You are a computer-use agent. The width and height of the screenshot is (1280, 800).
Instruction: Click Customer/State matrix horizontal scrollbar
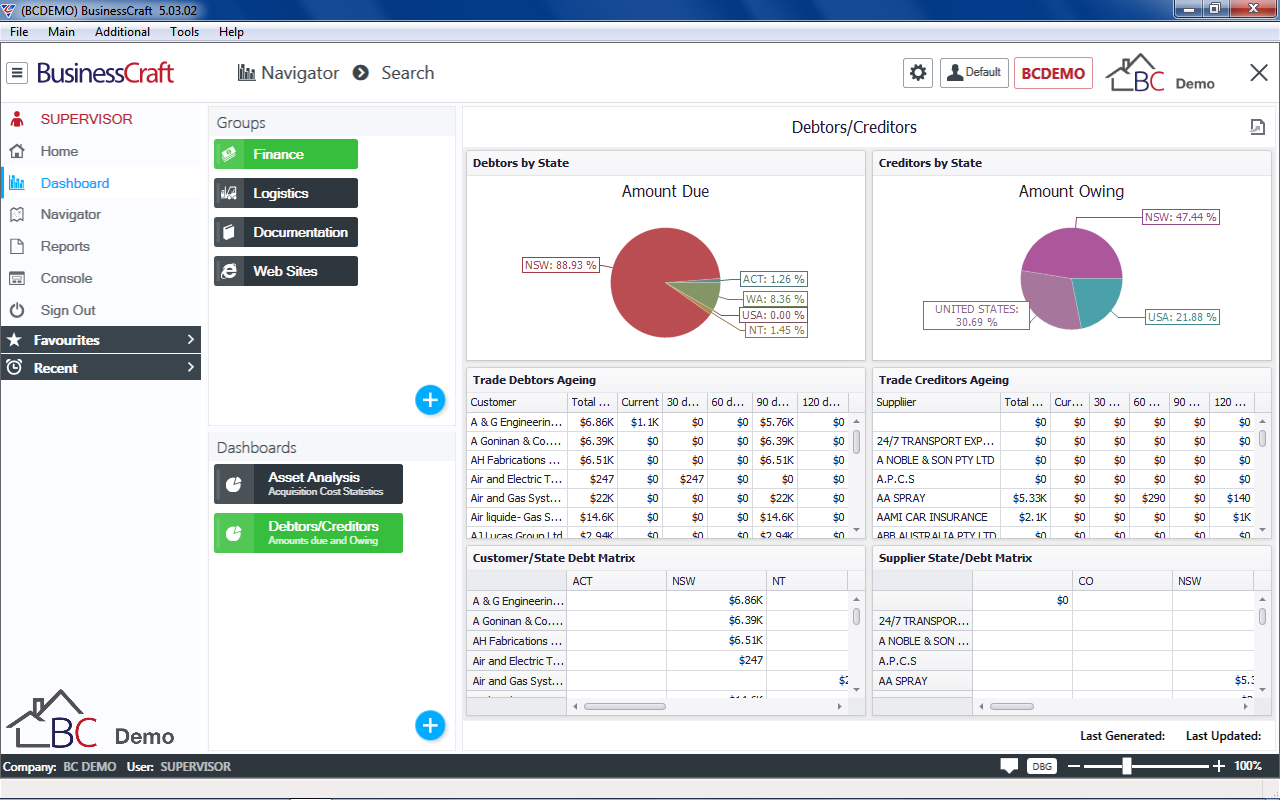point(625,706)
